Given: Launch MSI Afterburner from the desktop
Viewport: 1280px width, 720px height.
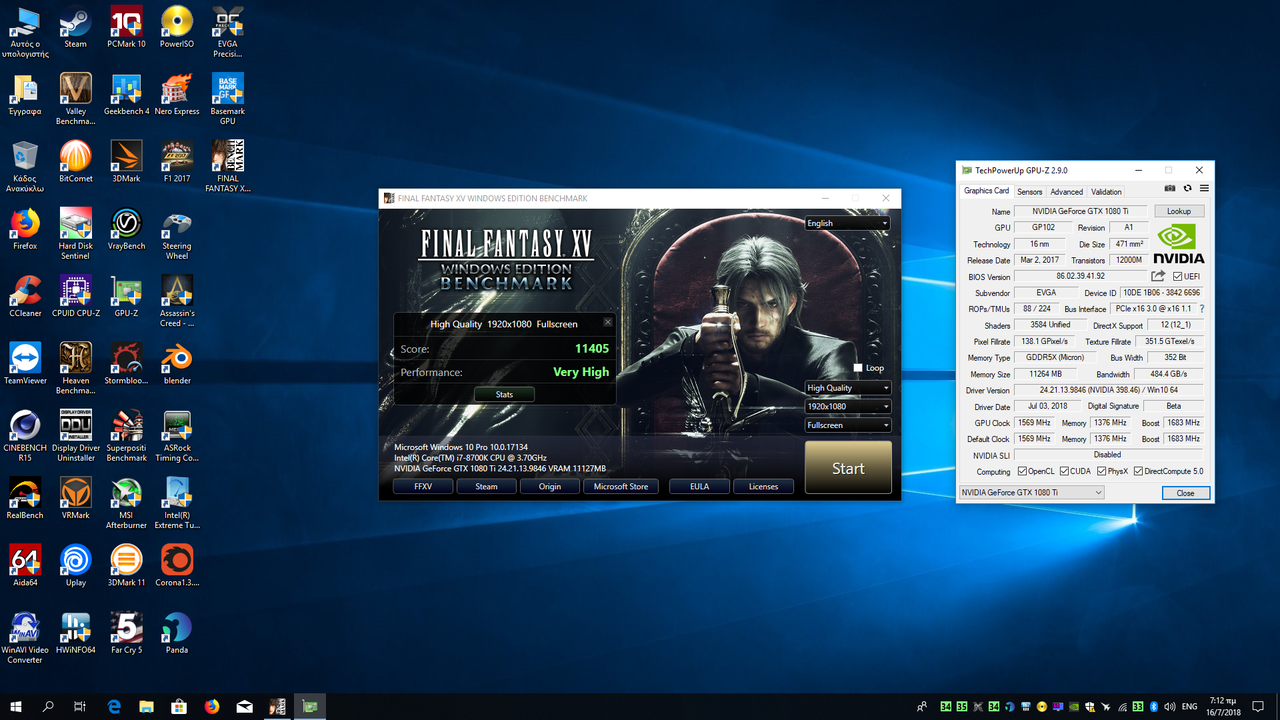Looking at the screenshot, I should (126, 502).
